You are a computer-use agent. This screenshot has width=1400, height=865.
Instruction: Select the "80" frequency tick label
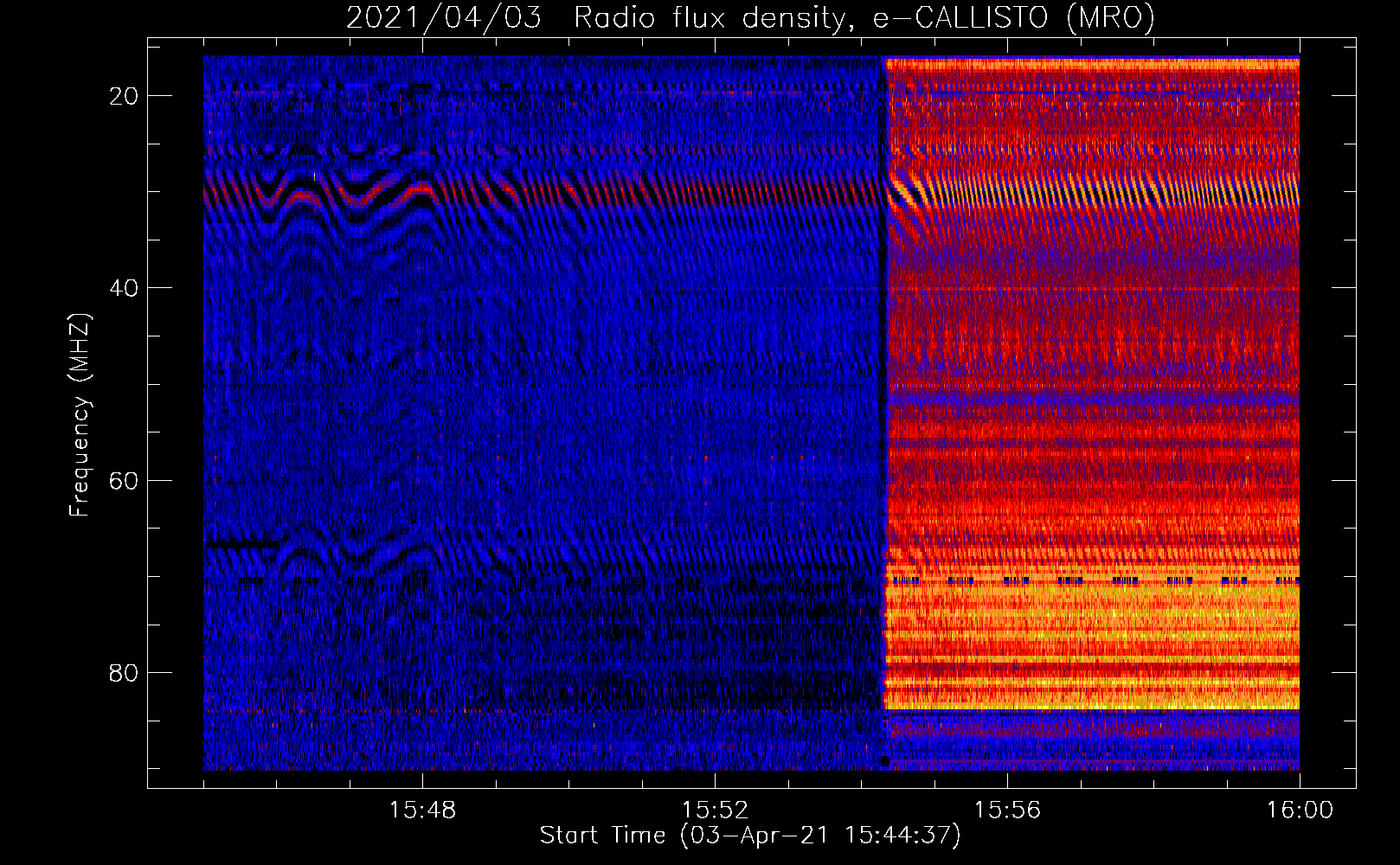(125, 672)
